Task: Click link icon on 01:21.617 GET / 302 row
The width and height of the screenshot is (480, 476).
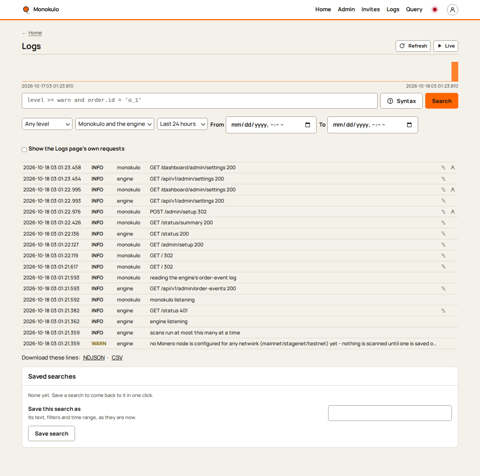Action: point(443,267)
